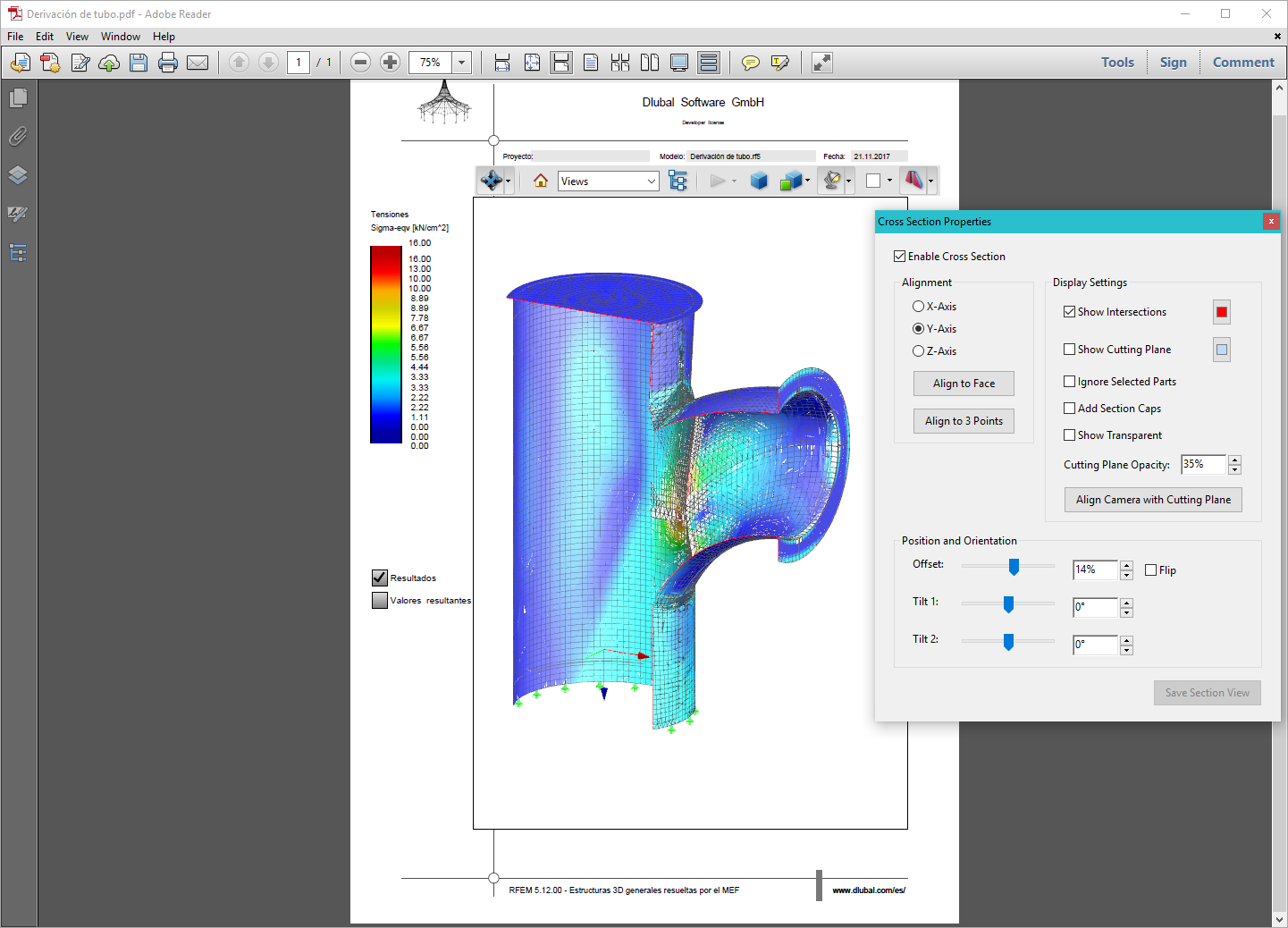Uncheck the Resultados checkbox
1288x928 pixels.
click(380, 578)
